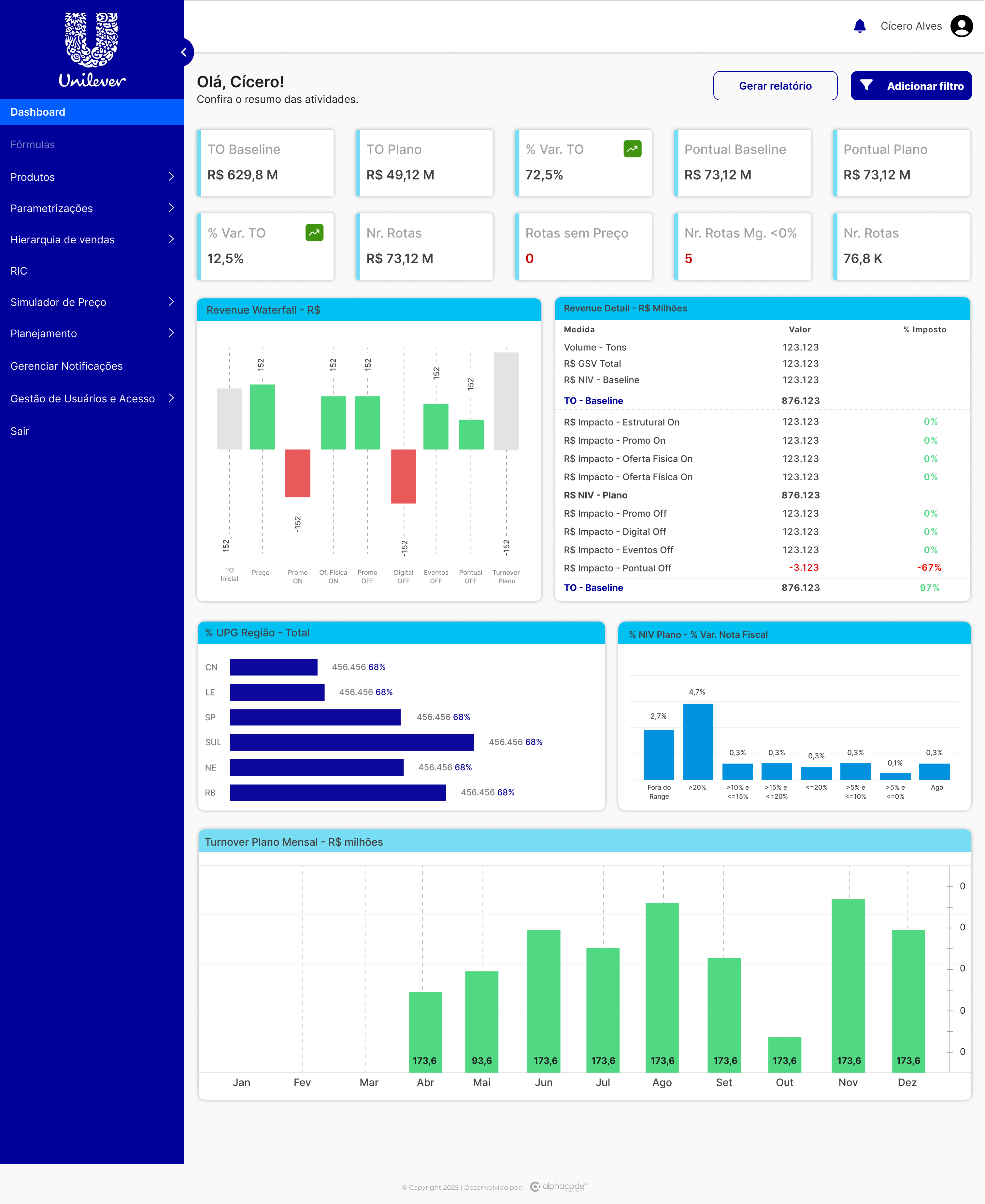Screen dimensions: 985x1204
Task: Open the user profile avatar icon
Action: pyautogui.click(x=961, y=26)
